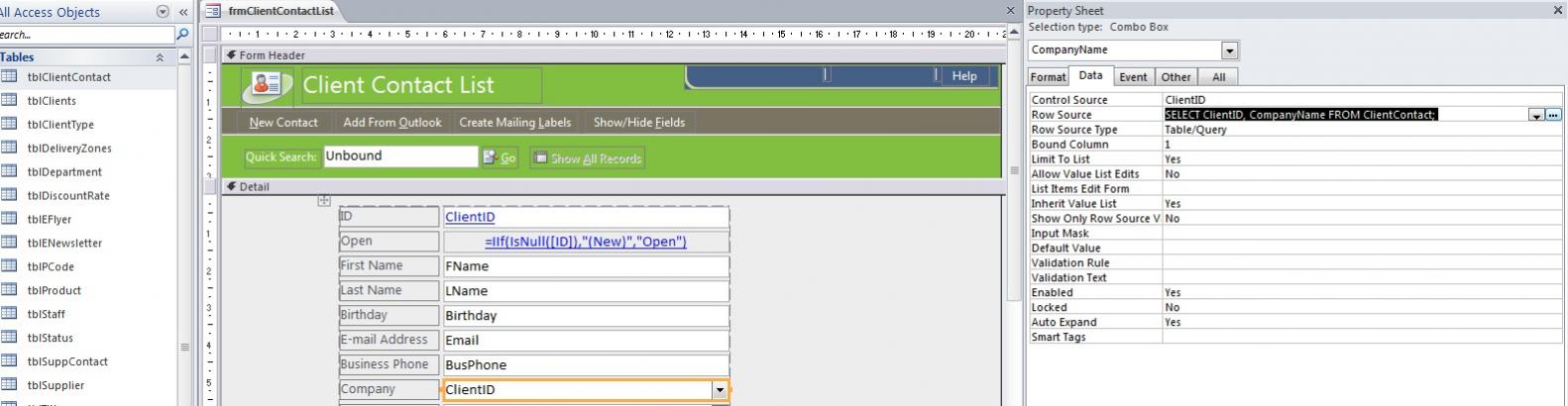Click the layout move handle above ID label

pyautogui.click(x=324, y=200)
